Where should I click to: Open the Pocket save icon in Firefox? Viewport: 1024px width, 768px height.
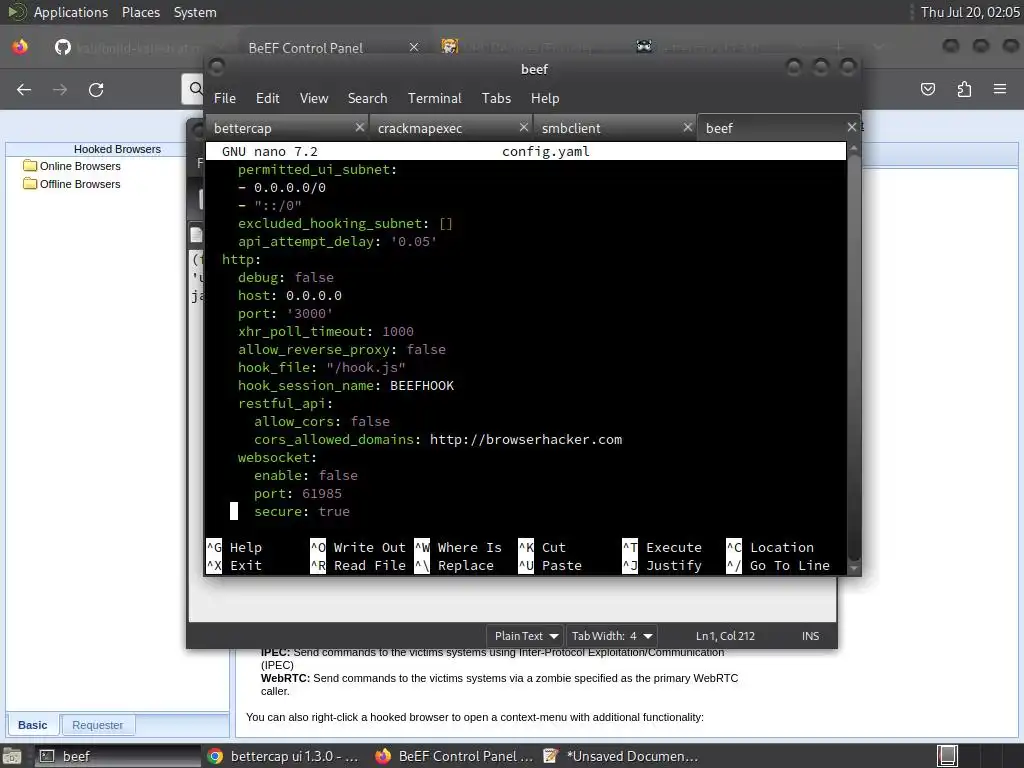pyautogui.click(x=927, y=89)
